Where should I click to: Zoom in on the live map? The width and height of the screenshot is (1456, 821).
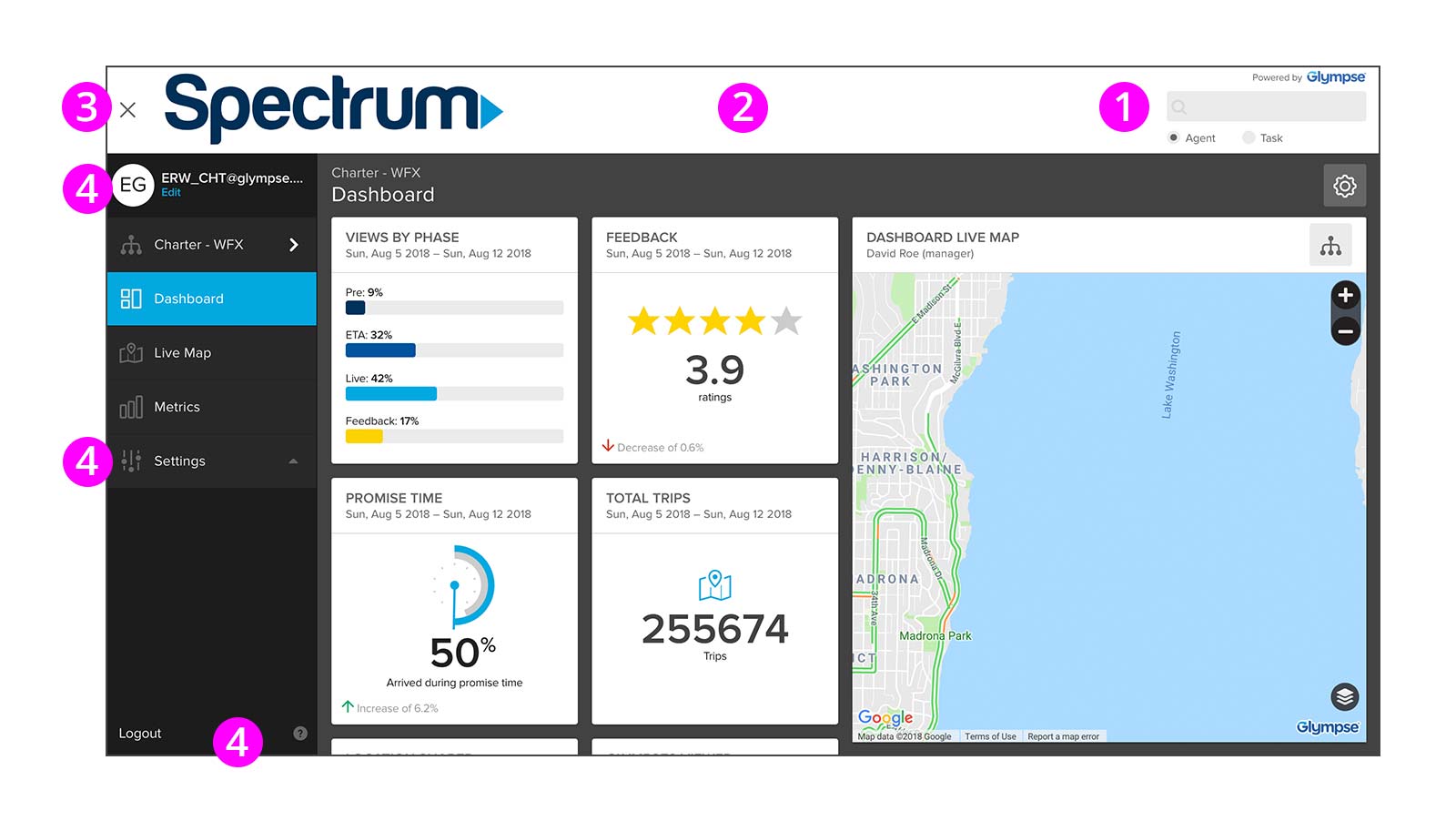point(1346,296)
